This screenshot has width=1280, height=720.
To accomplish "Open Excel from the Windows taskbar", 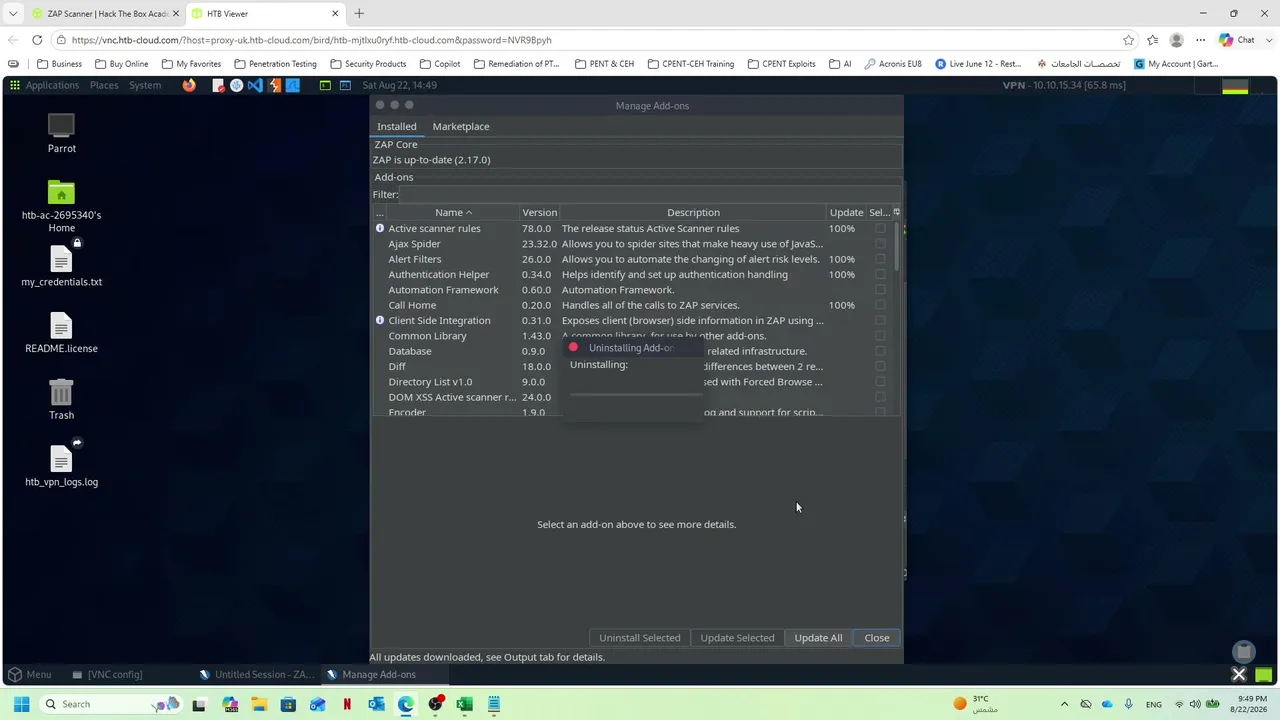I will 464,704.
